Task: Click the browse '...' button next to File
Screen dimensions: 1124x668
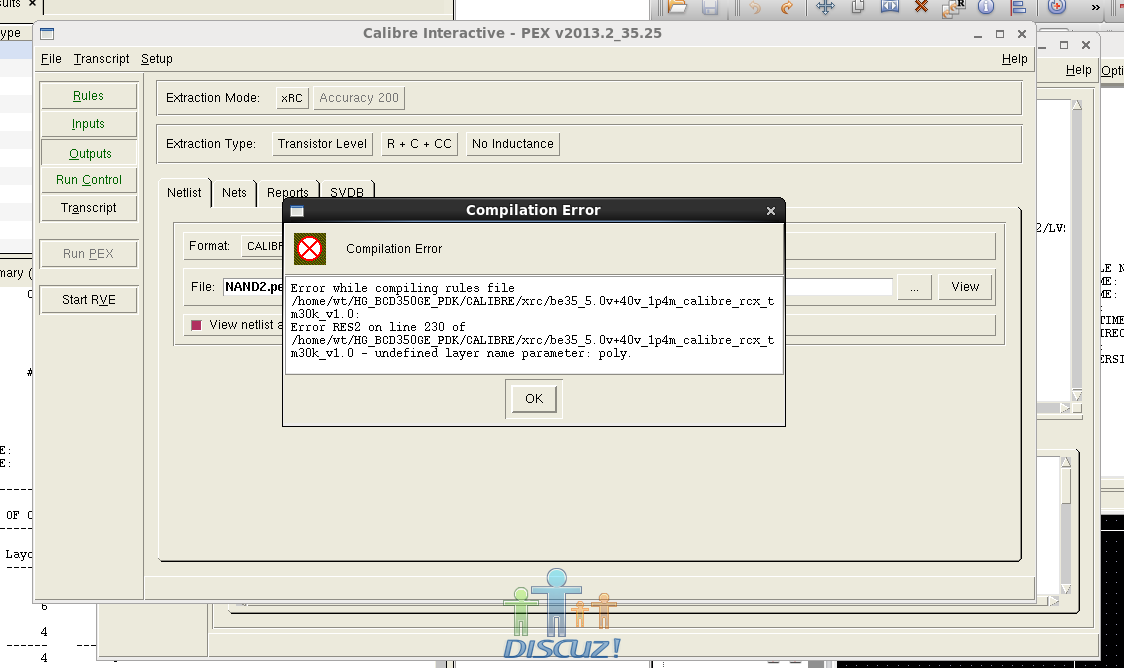Action: 914,287
